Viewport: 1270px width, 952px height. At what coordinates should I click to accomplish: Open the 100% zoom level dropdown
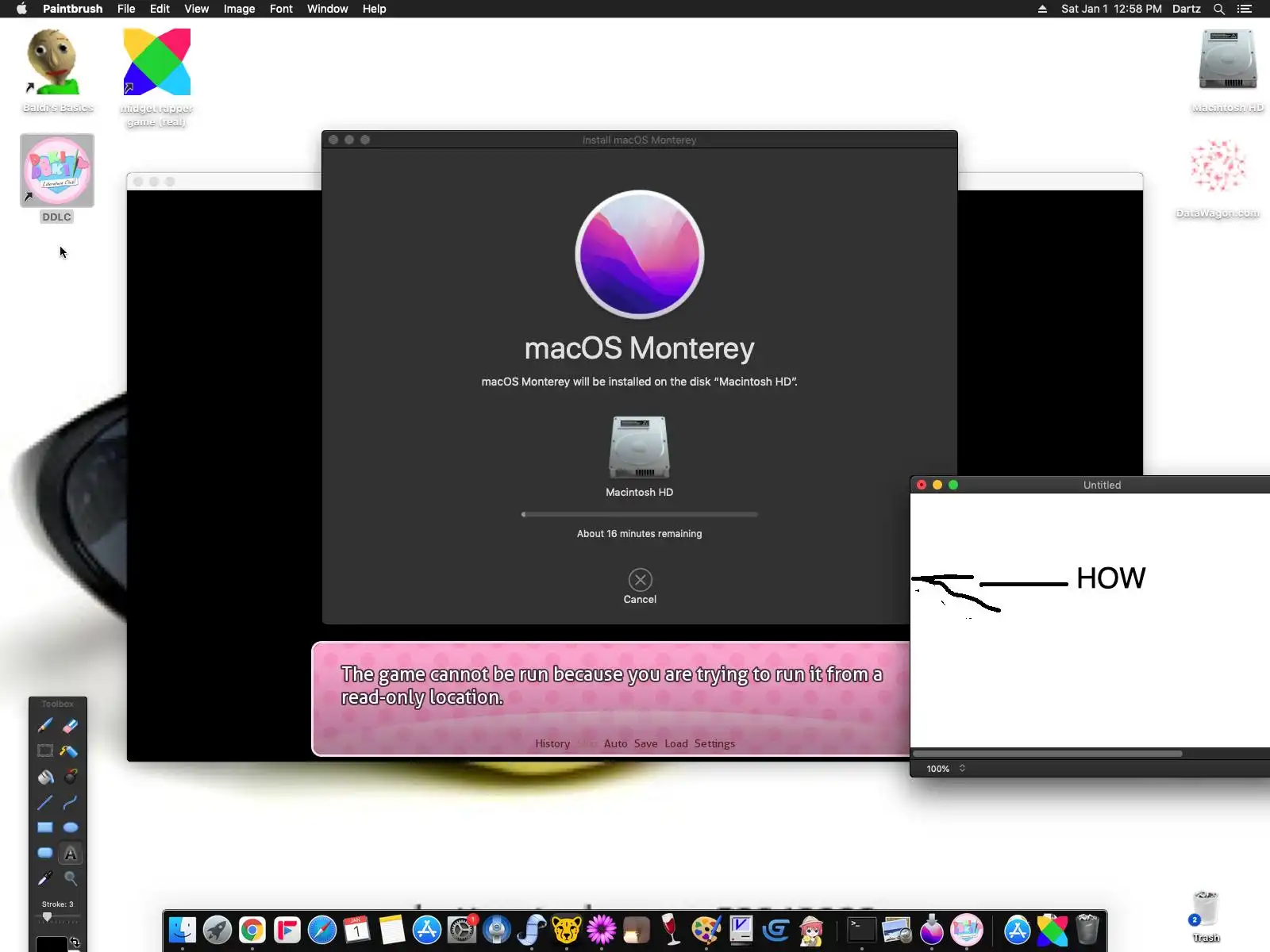pos(946,769)
